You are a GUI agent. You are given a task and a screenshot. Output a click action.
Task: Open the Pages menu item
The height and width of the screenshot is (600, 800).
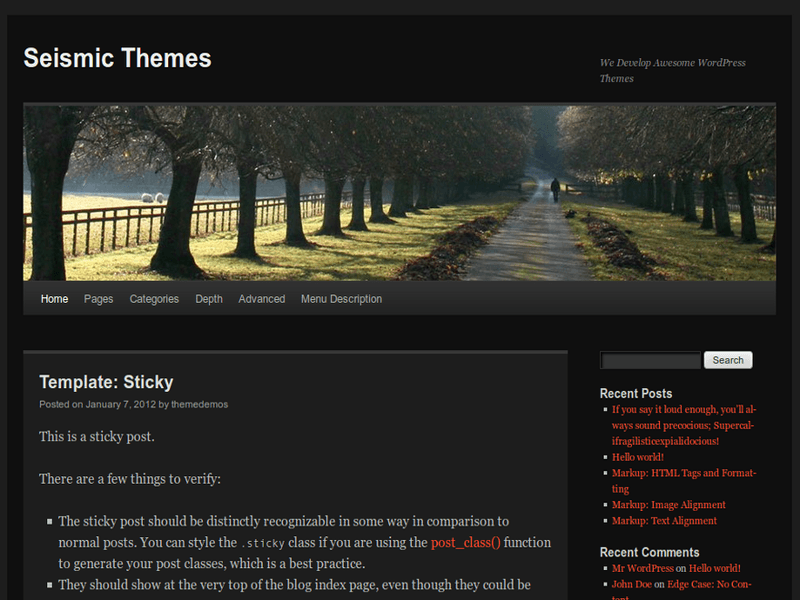coord(98,299)
